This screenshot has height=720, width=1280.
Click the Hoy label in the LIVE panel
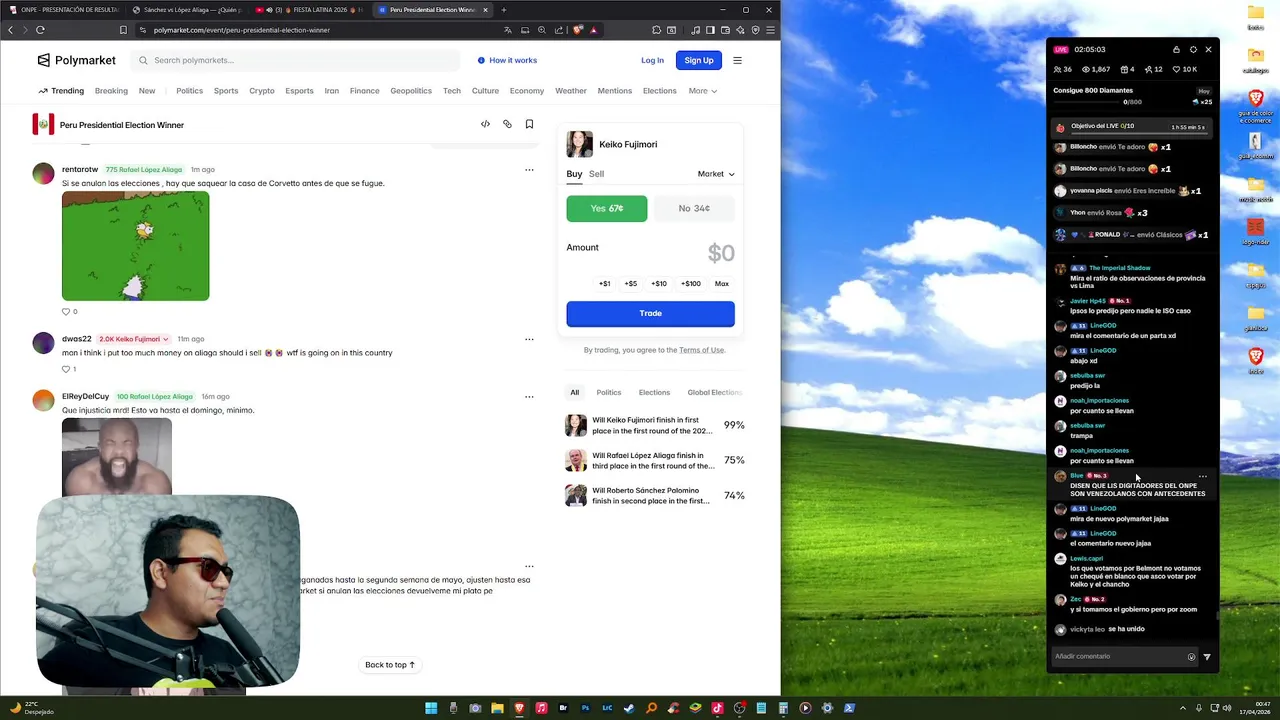click(x=1204, y=91)
